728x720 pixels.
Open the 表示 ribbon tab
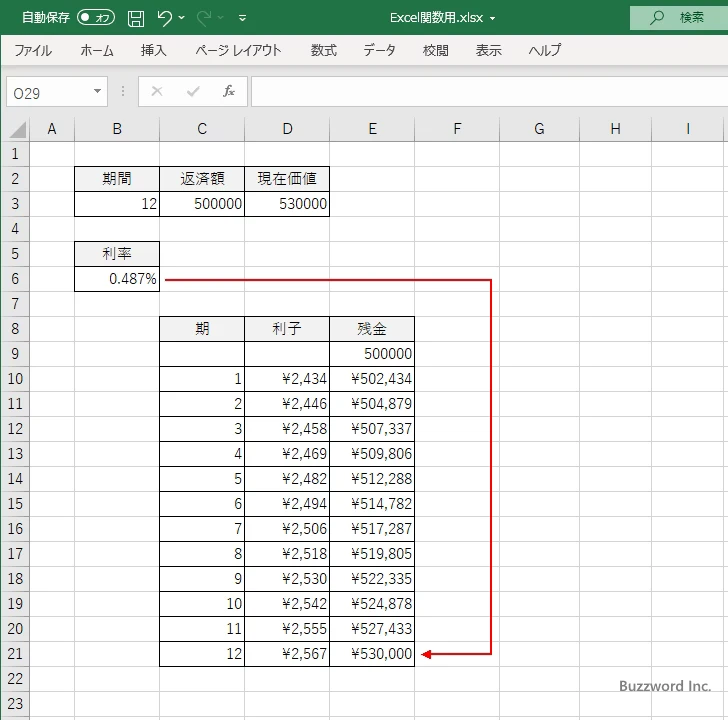click(488, 50)
